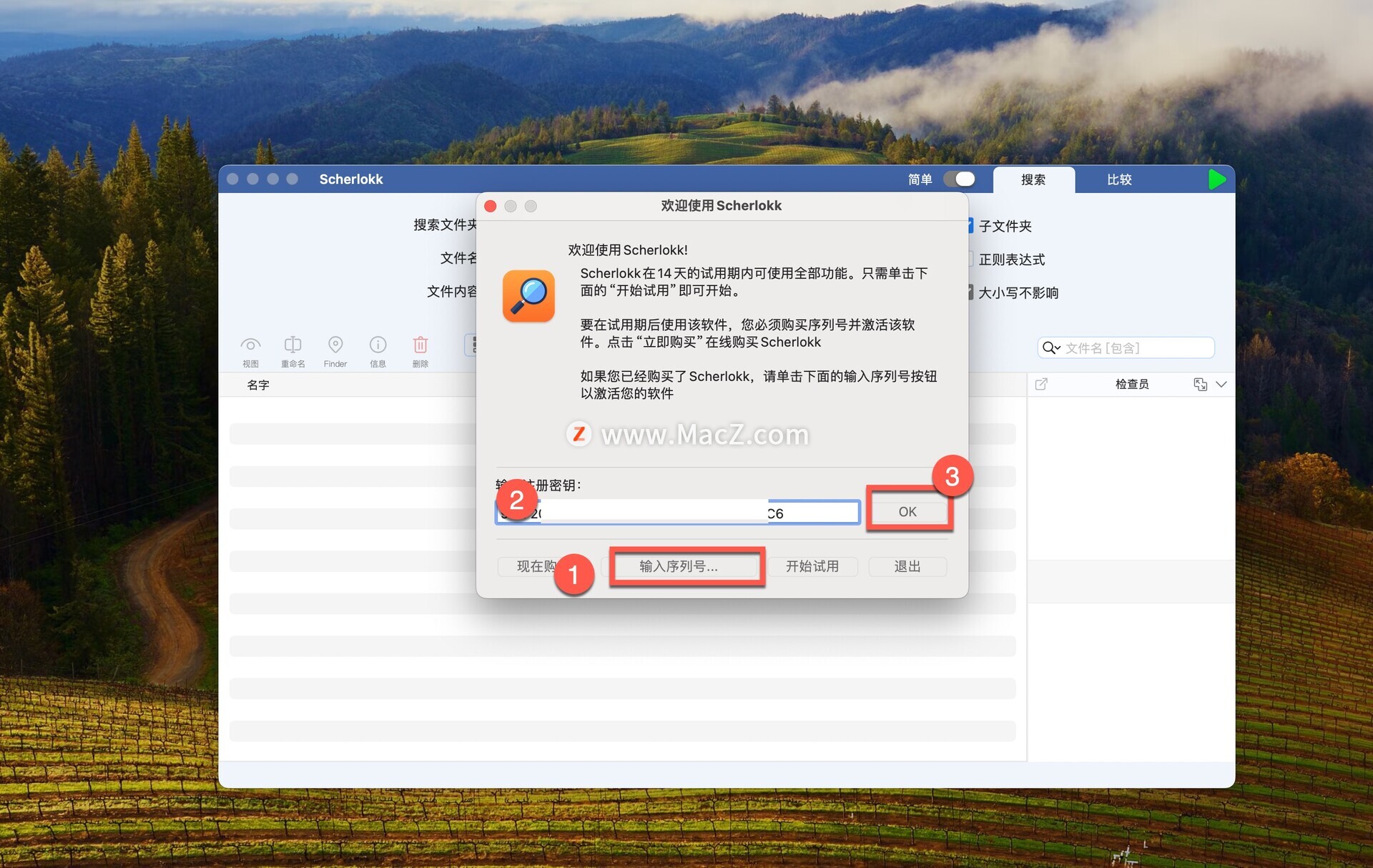
Task: Click the 视图 eye icon
Action: [250, 345]
